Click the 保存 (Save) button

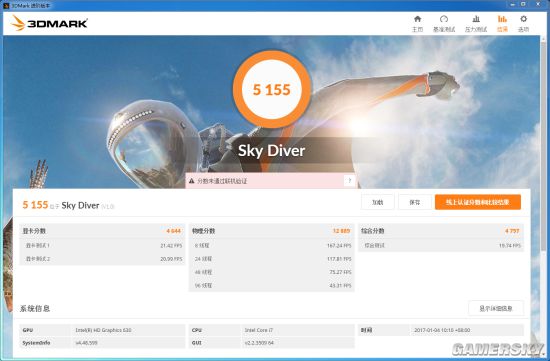[x=415, y=202]
